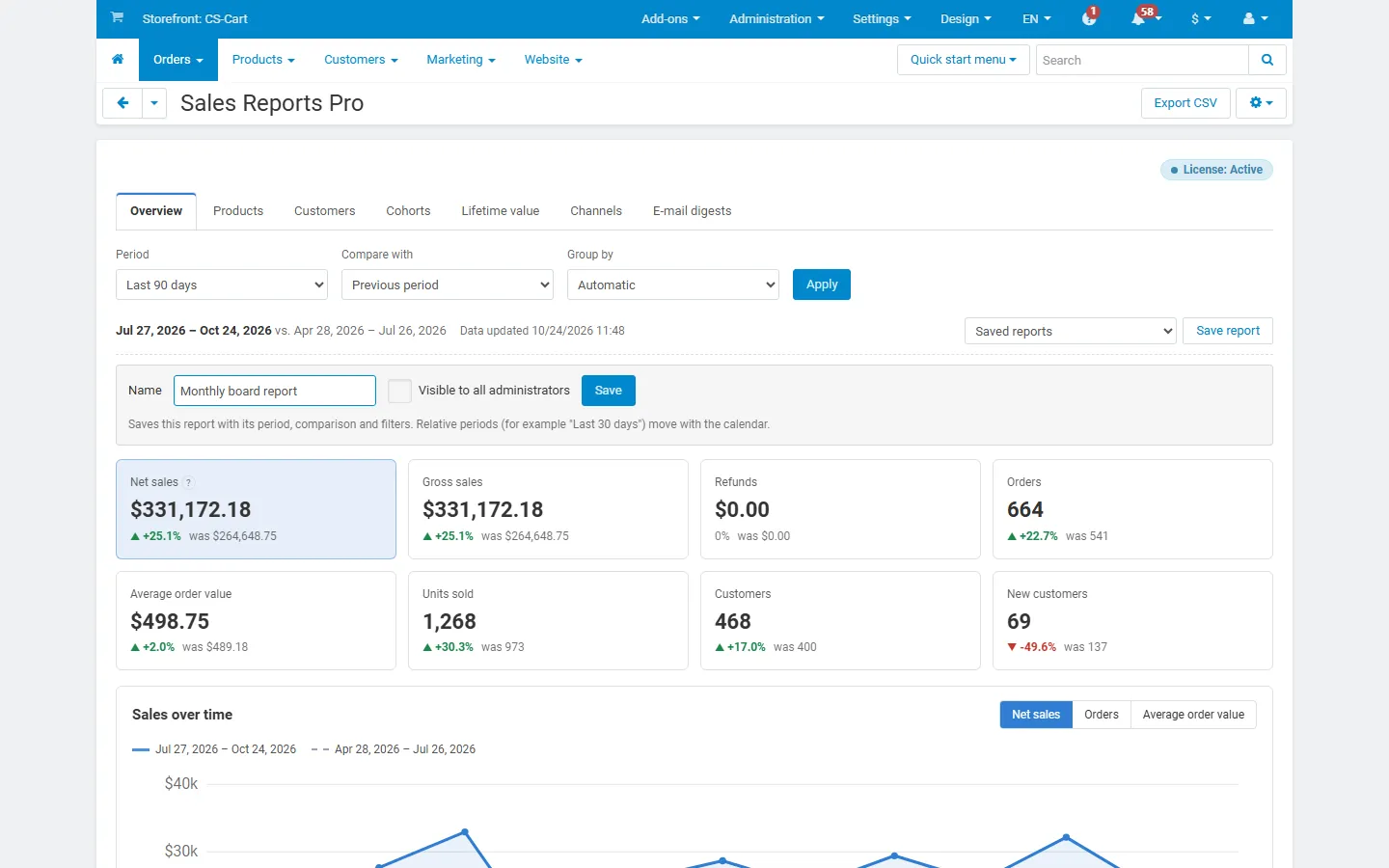Open the Channels tab
1389x868 pixels.
coord(596,211)
